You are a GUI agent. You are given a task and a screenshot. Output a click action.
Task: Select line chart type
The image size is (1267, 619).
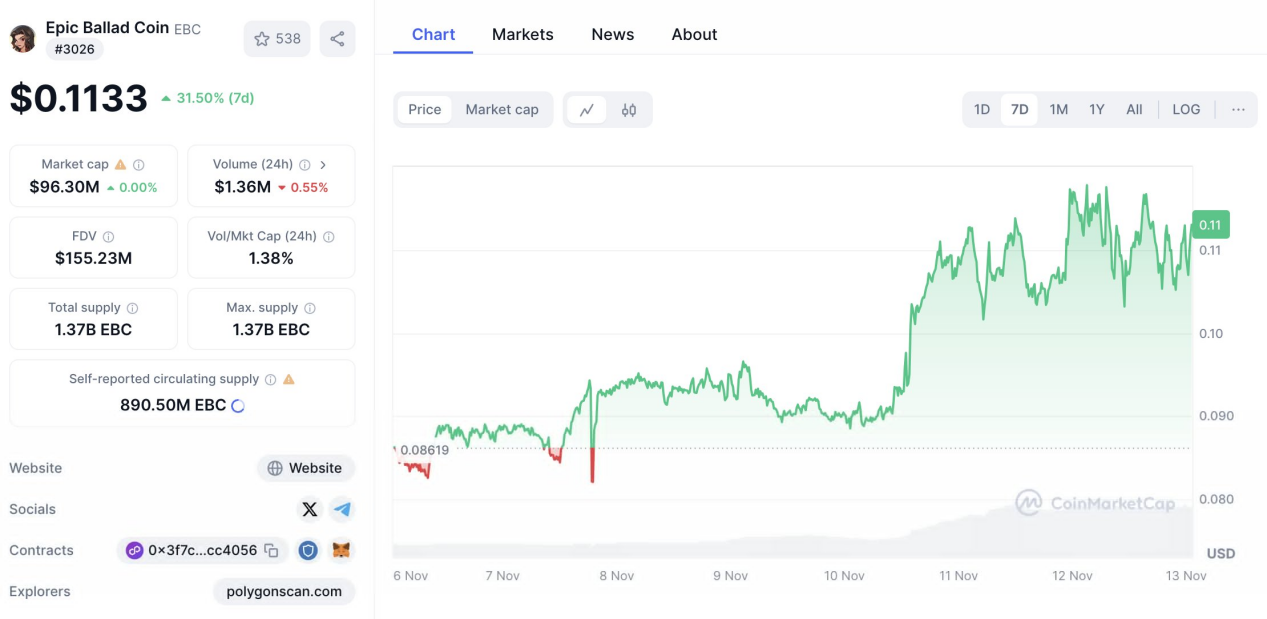[x=587, y=110]
